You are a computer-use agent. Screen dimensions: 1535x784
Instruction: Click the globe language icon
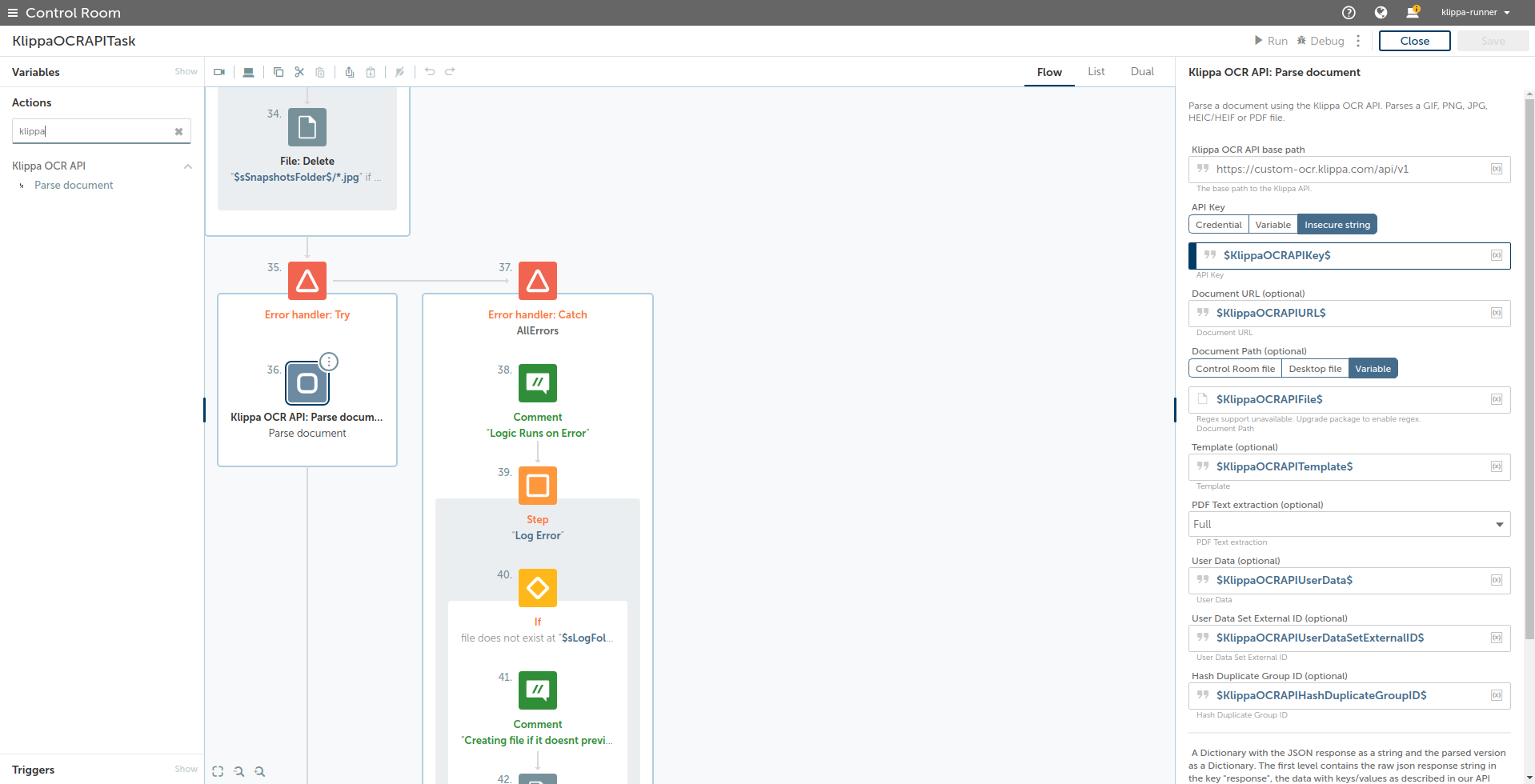click(x=1381, y=13)
